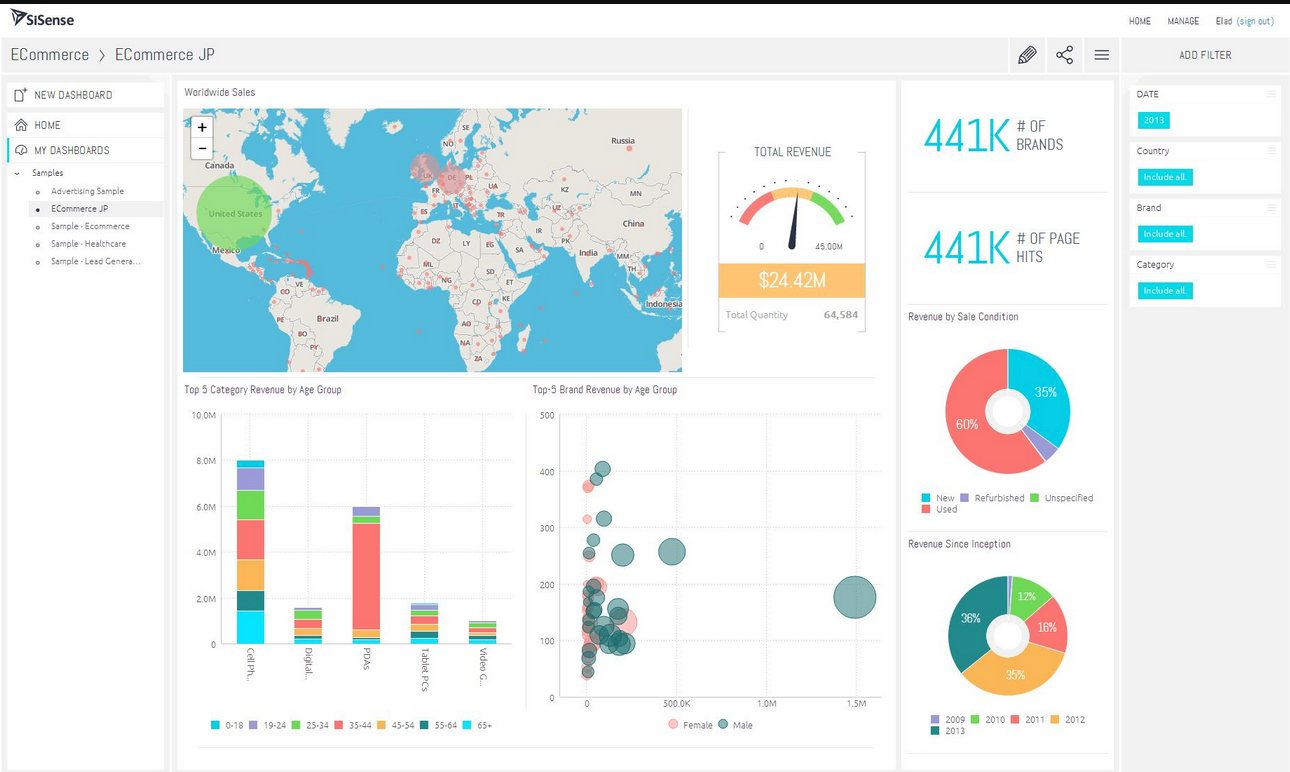The image size is (1290, 772).
Task: Zoom in on the world map
Action: [202, 128]
